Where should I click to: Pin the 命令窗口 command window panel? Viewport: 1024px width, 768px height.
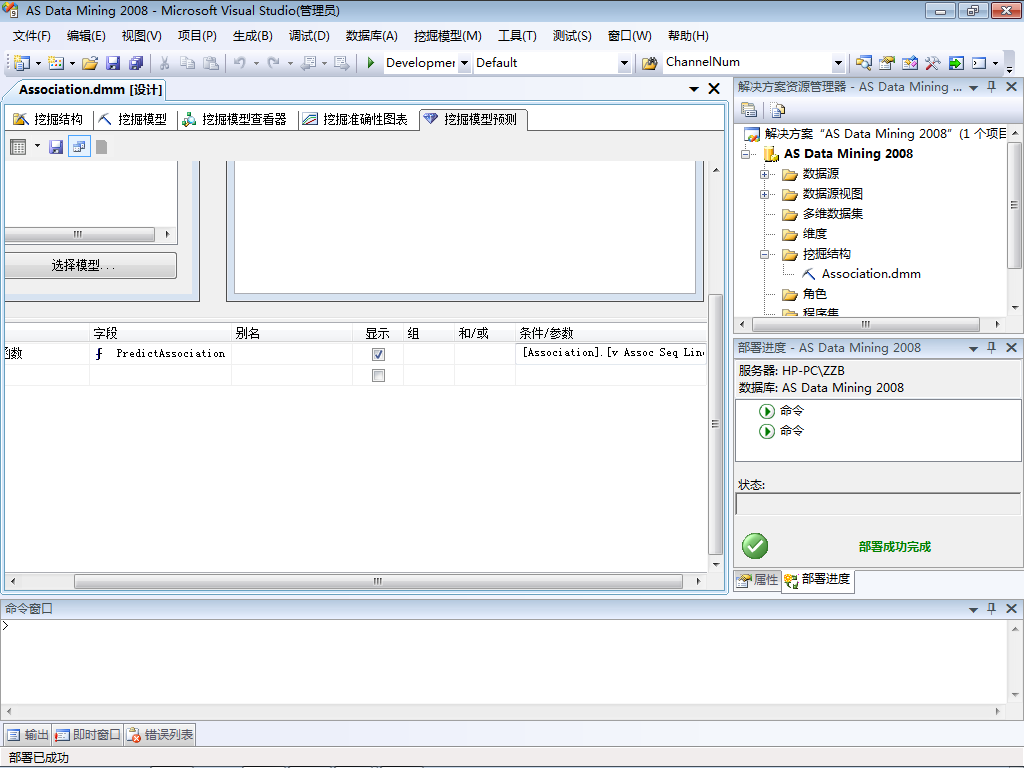tap(991, 608)
